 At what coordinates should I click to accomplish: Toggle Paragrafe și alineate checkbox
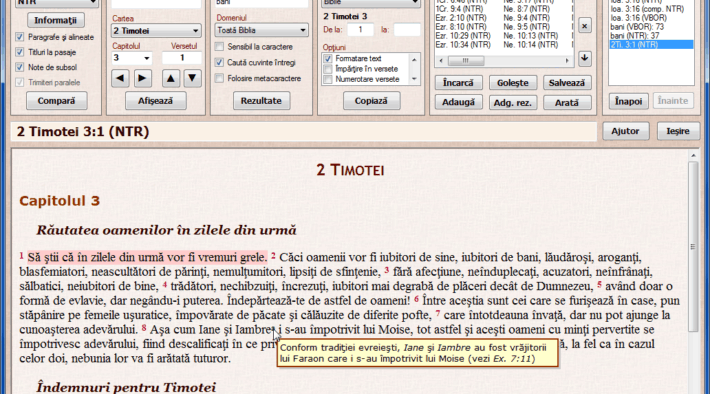(x=19, y=37)
